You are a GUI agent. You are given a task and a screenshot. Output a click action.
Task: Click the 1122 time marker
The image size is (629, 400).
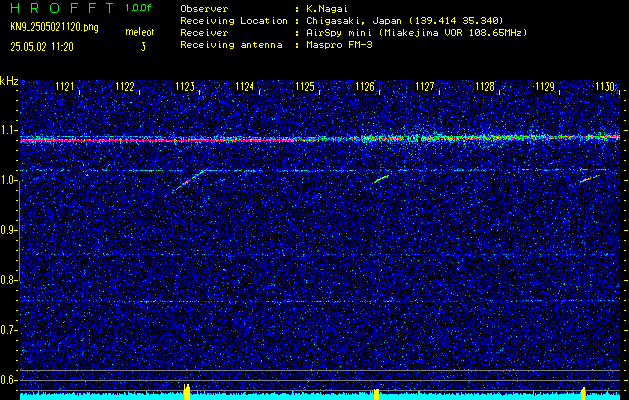click(x=125, y=87)
